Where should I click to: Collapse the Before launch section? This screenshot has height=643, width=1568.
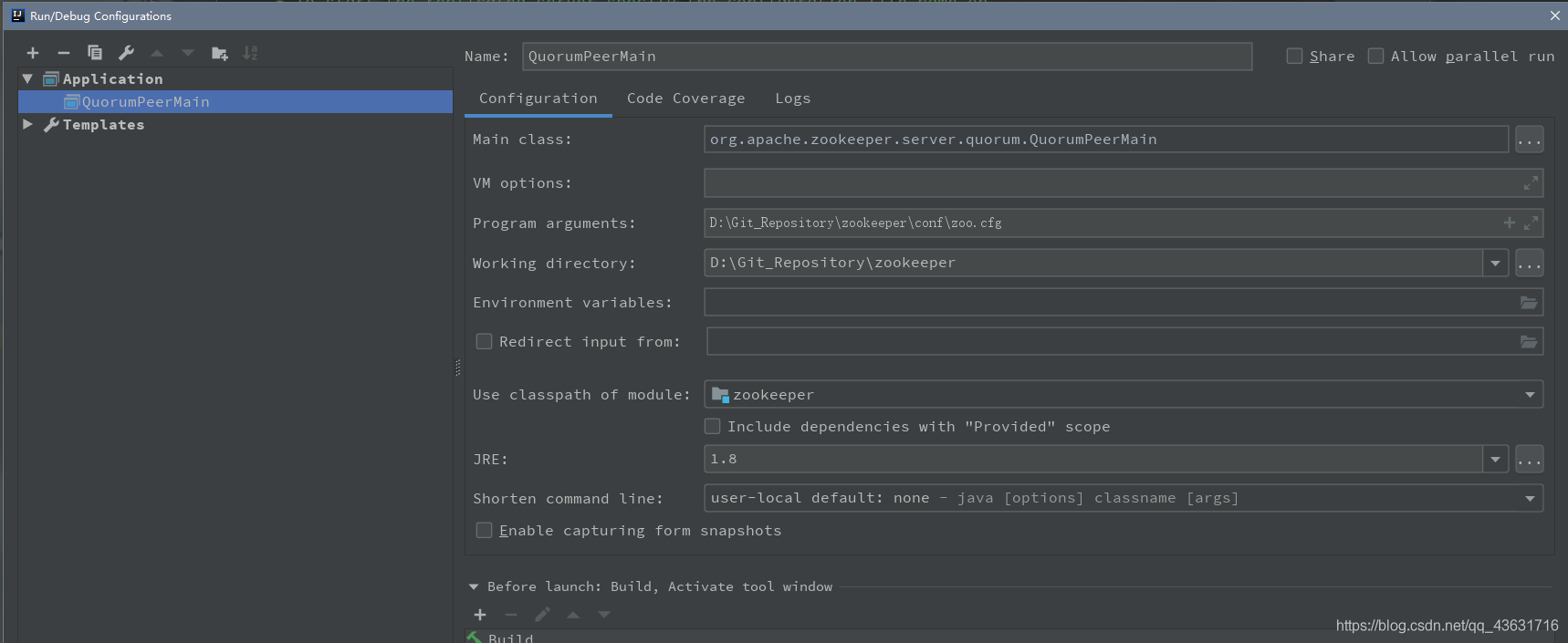tap(474, 586)
